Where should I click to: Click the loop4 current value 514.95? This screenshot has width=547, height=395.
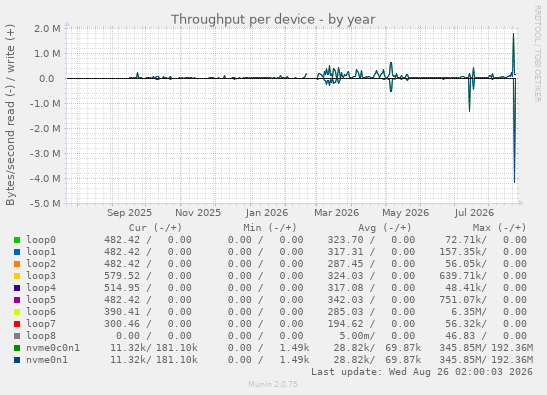point(122,288)
